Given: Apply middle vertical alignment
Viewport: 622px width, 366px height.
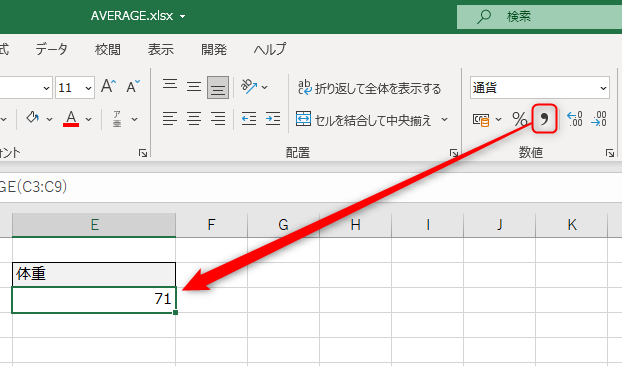Looking at the screenshot, I should (x=194, y=86).
